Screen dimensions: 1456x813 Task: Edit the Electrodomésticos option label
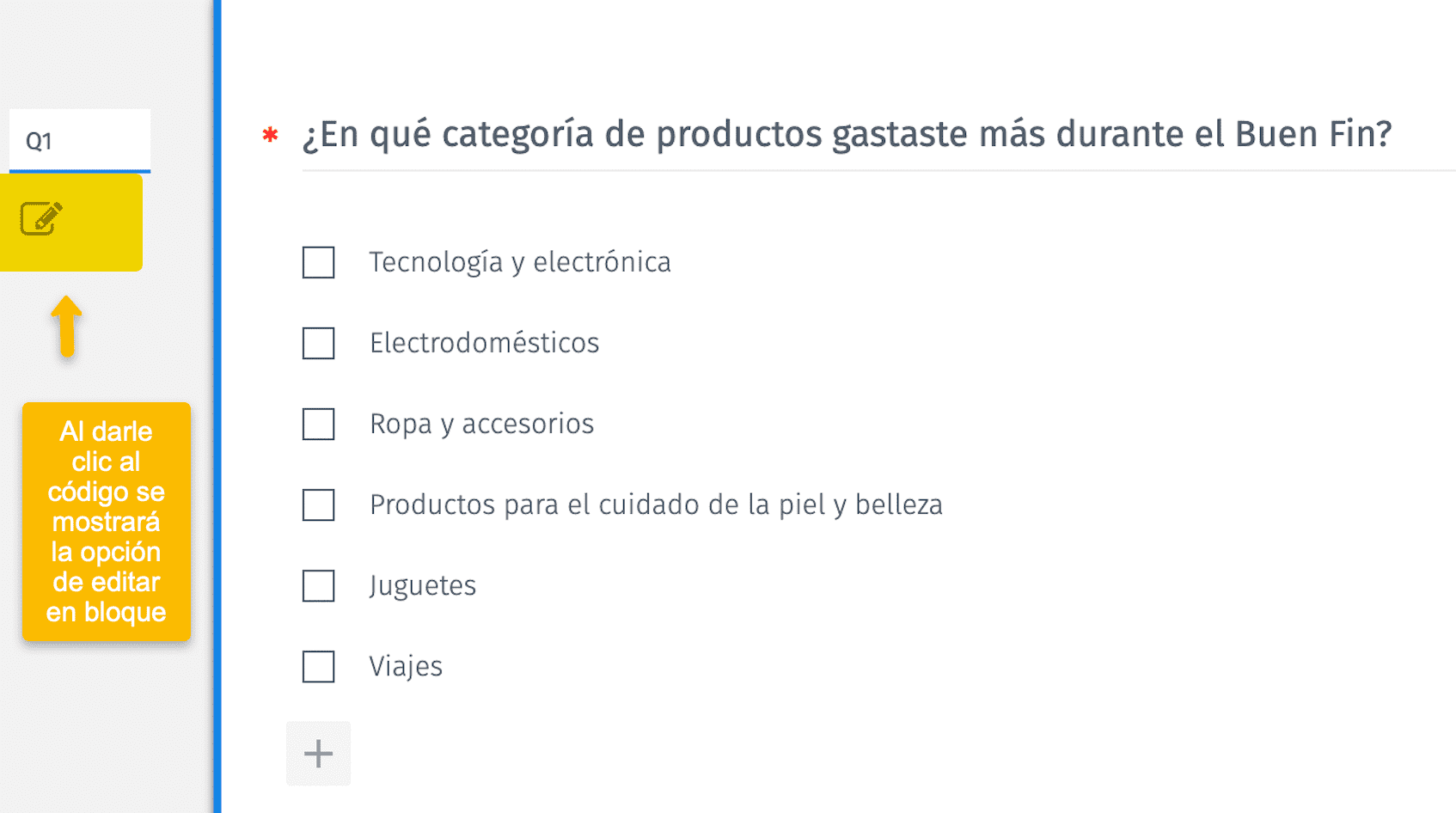click(x=484, y=343)
